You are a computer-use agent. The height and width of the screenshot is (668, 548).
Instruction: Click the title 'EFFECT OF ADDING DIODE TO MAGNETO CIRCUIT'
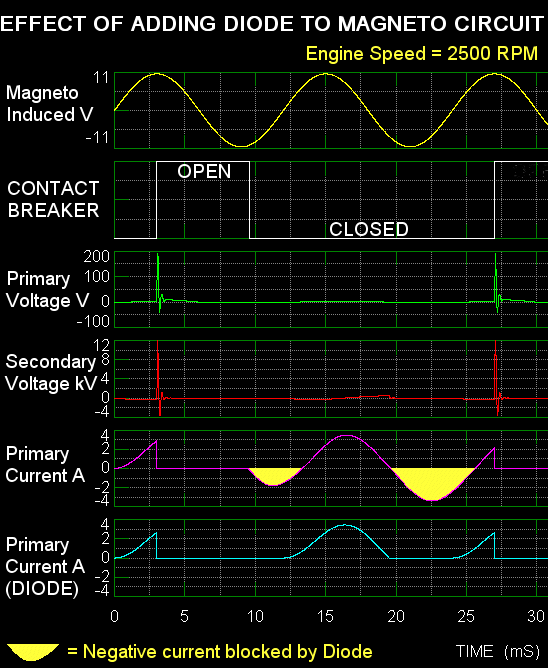(x=272, y=23)
